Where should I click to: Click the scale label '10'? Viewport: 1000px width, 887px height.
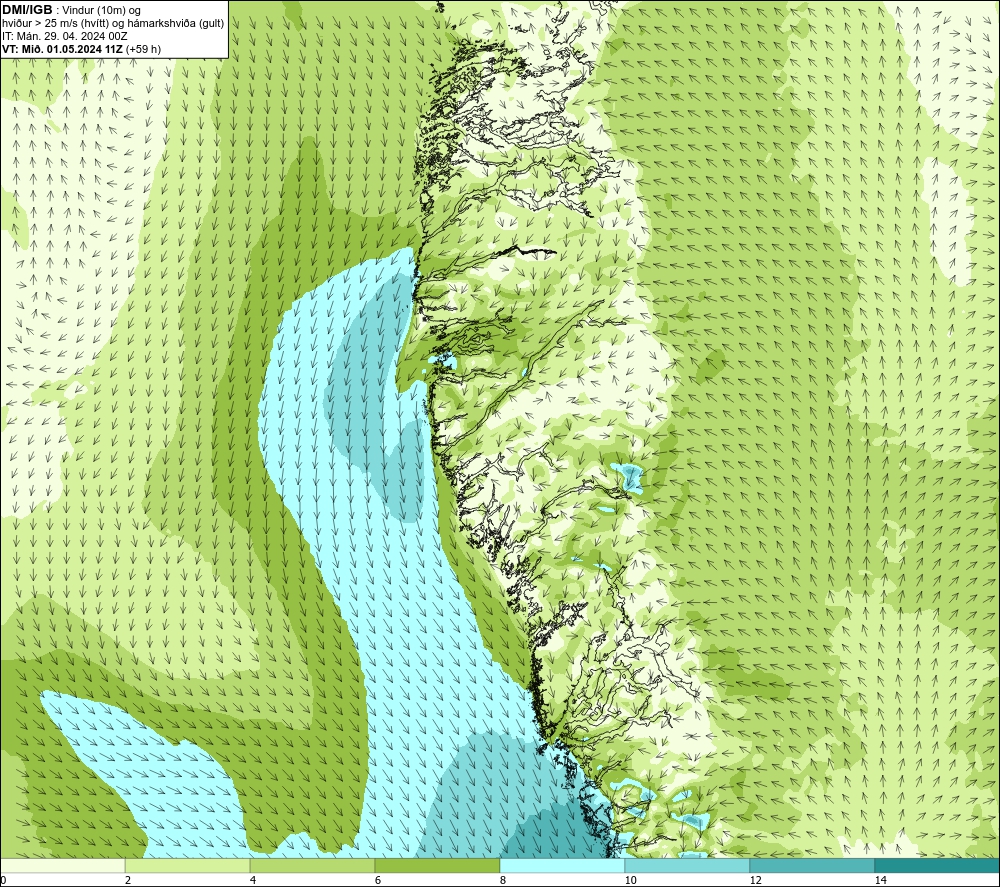630,881
